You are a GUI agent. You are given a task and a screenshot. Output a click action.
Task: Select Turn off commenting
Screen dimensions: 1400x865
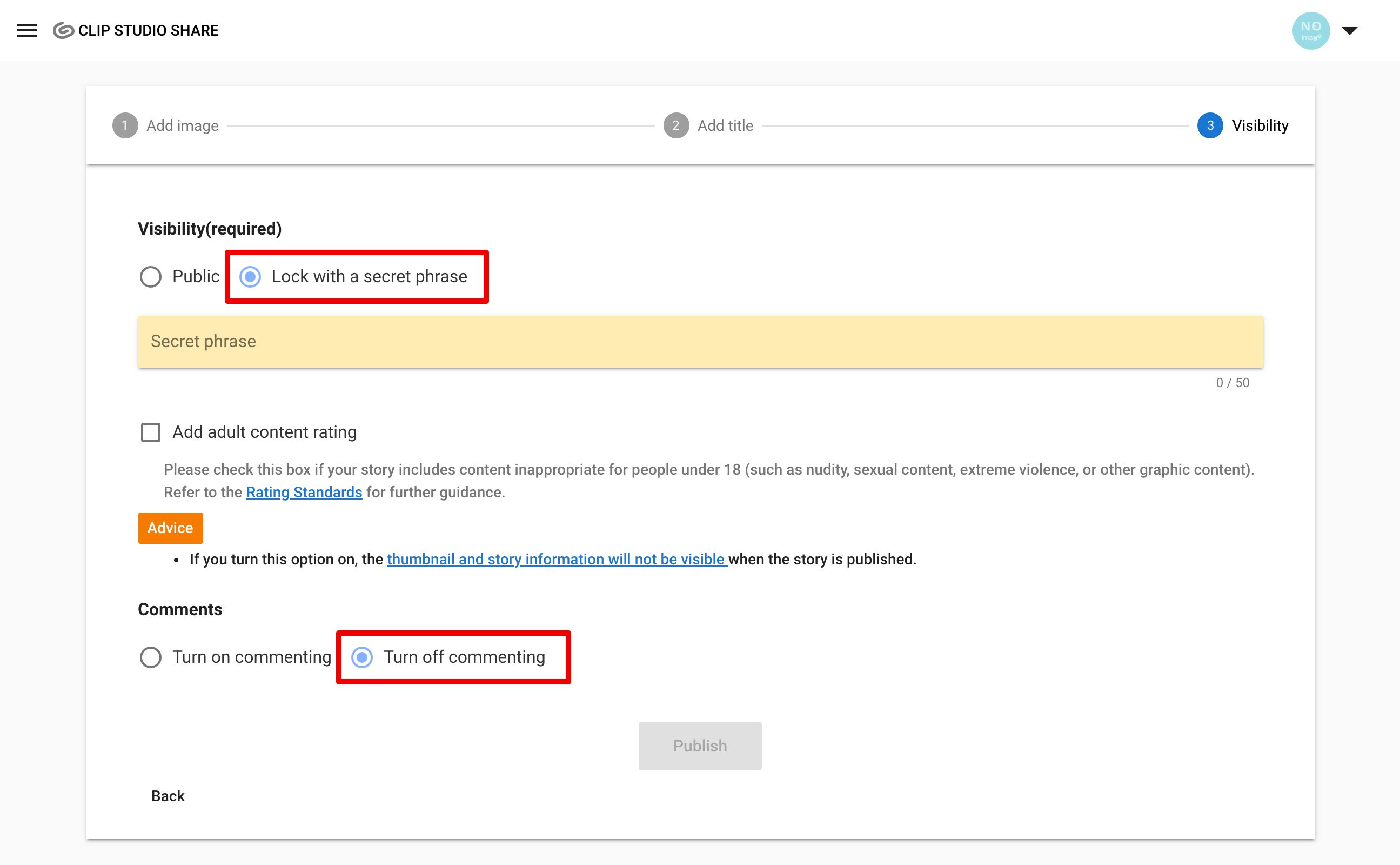362,657
